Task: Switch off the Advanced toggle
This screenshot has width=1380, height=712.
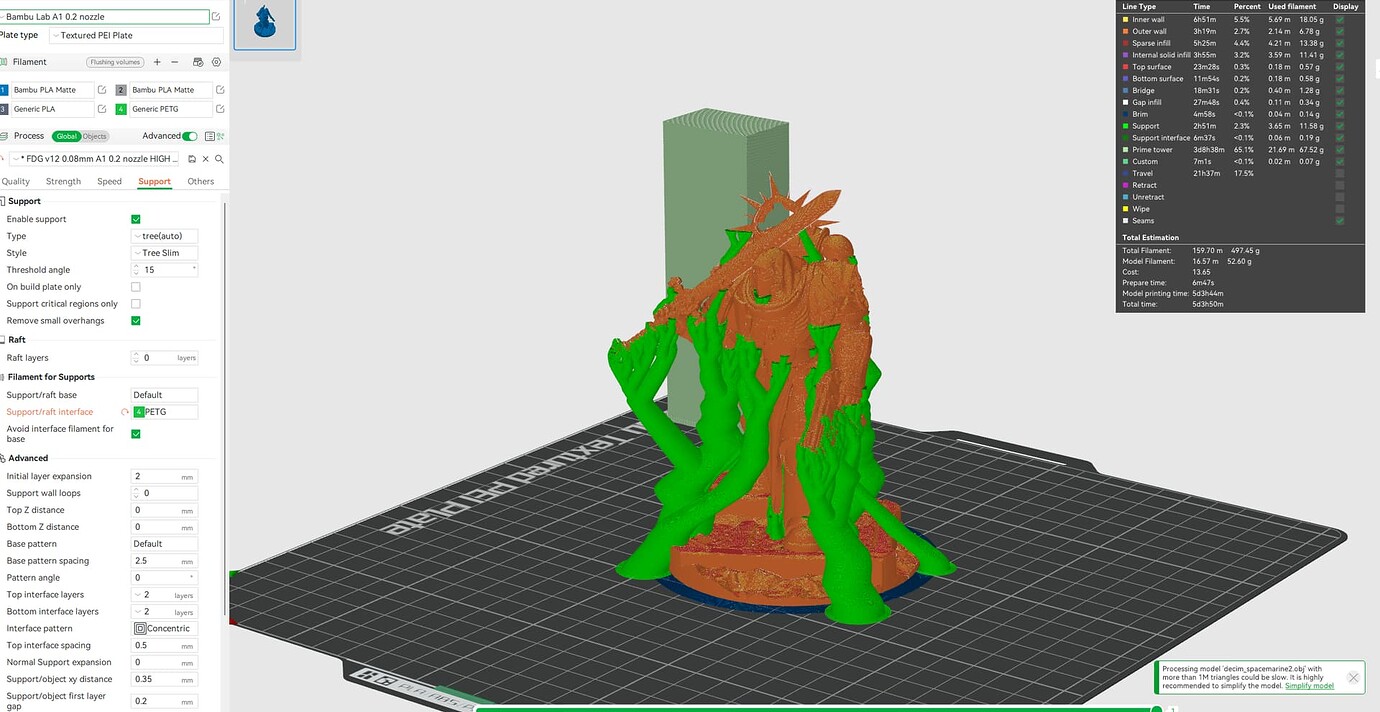Action: tap(189, 136)
